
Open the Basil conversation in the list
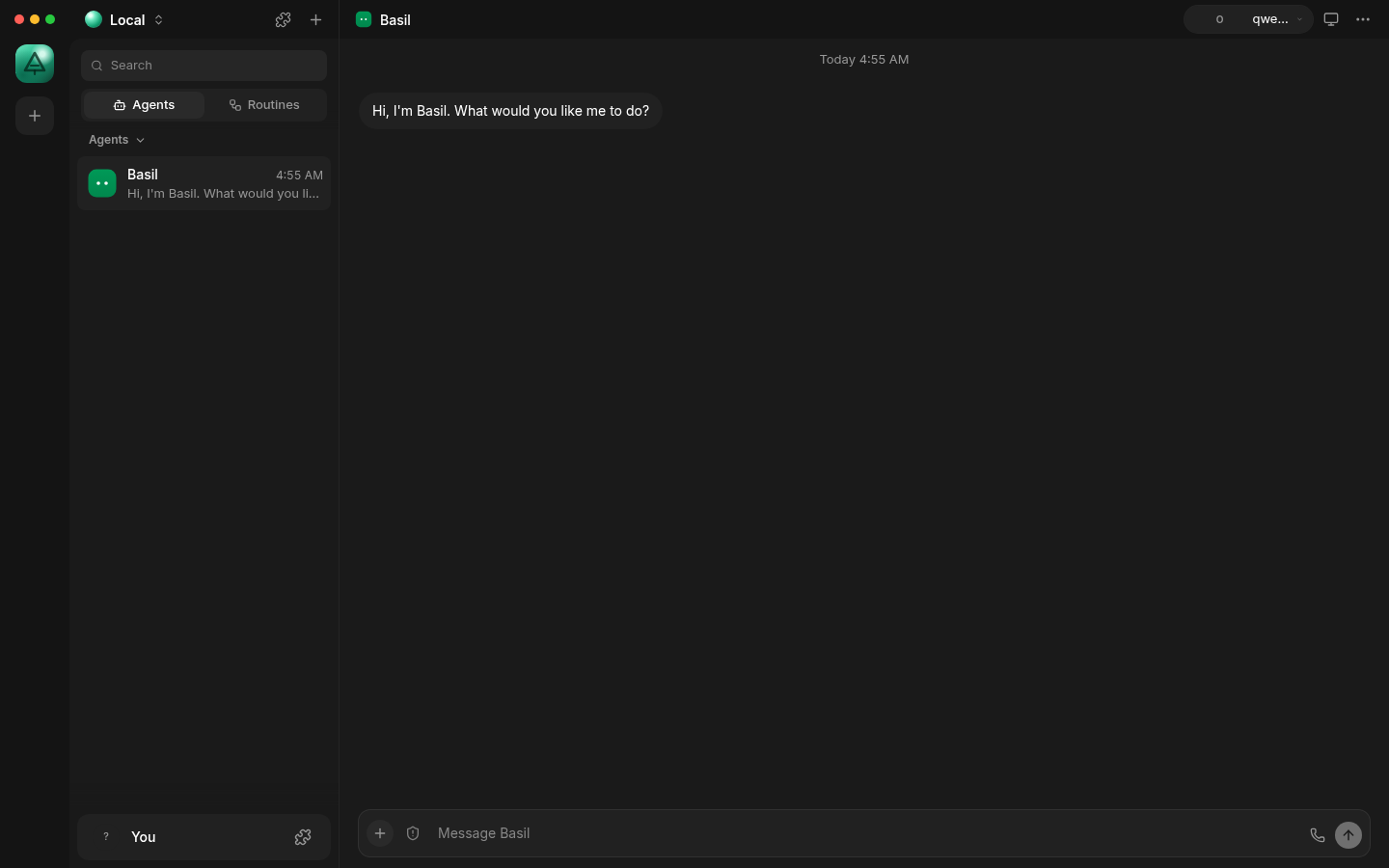point(204,183)
